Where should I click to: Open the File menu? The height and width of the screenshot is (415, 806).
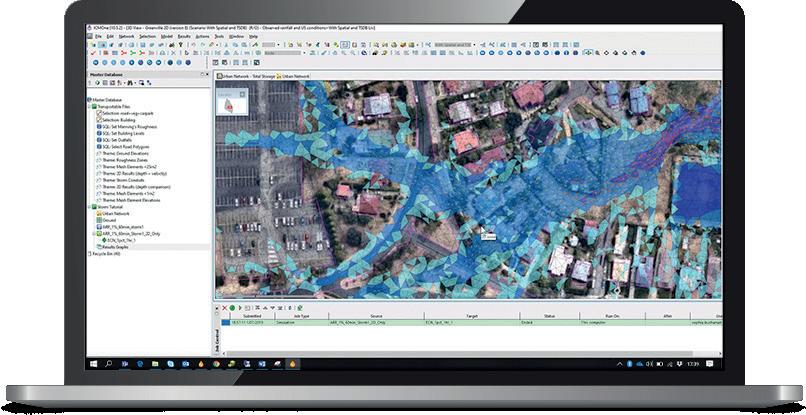click(99, 37)
